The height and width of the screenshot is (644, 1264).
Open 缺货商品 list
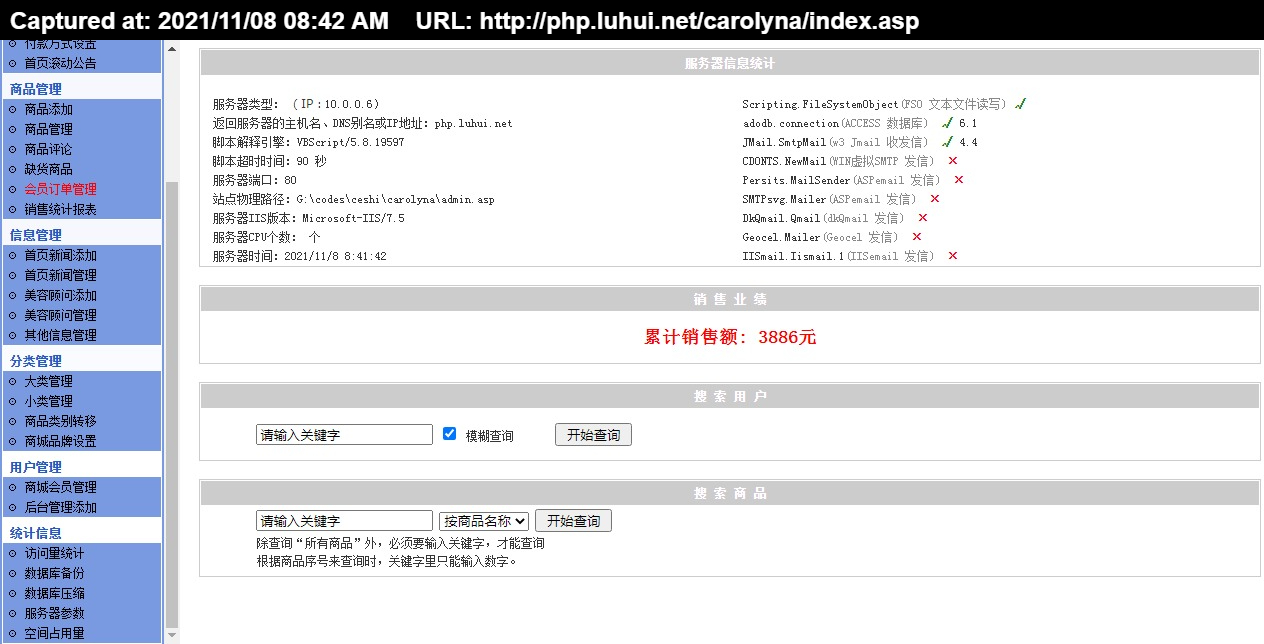click(x=48, y=169)
